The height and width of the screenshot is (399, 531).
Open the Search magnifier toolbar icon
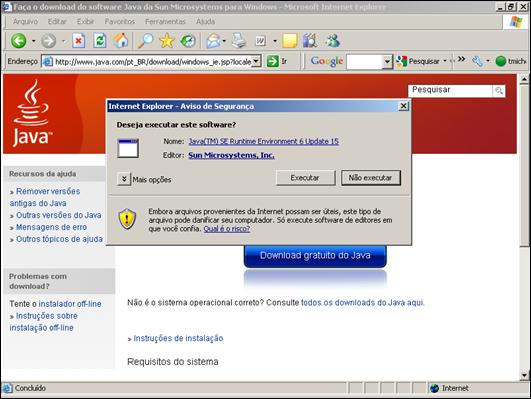(146, 41)
